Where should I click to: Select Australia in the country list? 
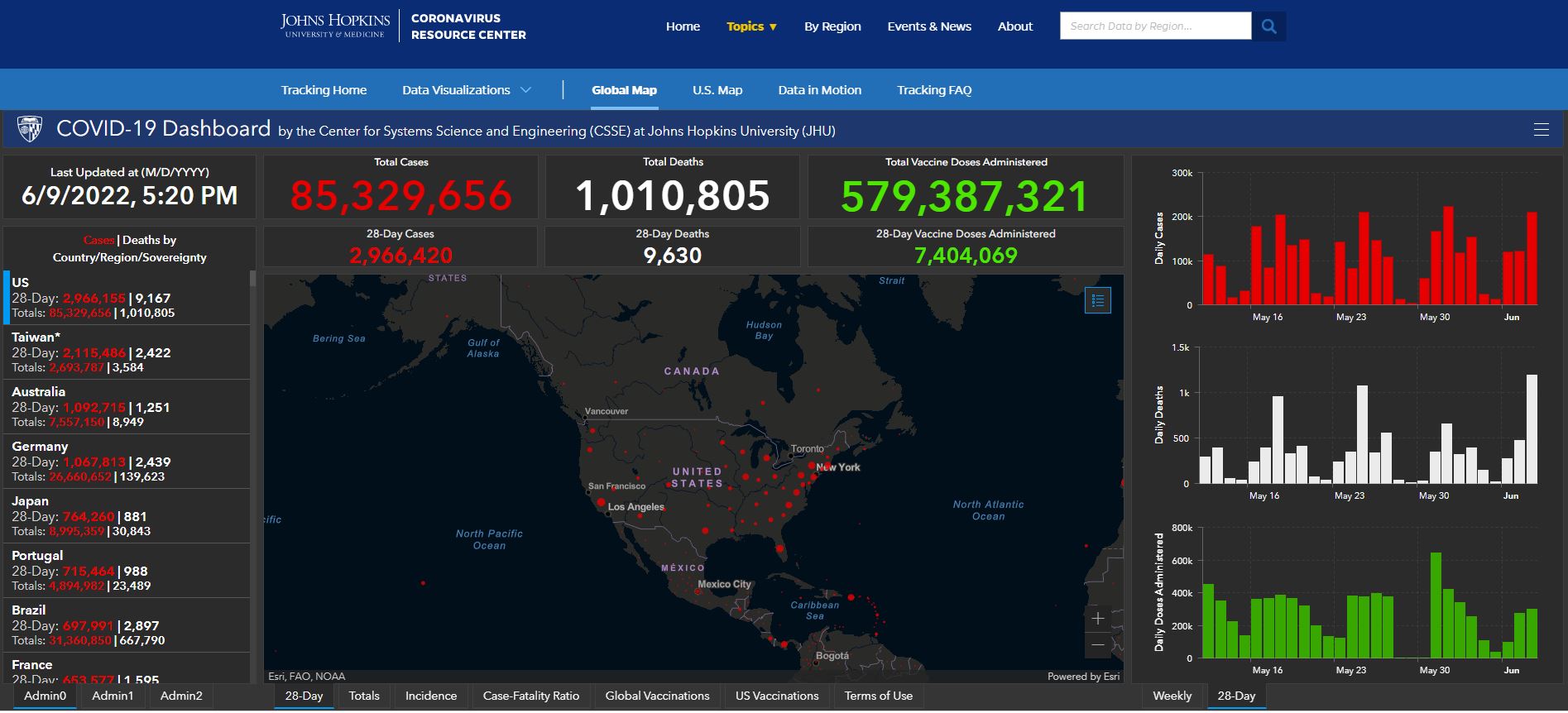127,406
